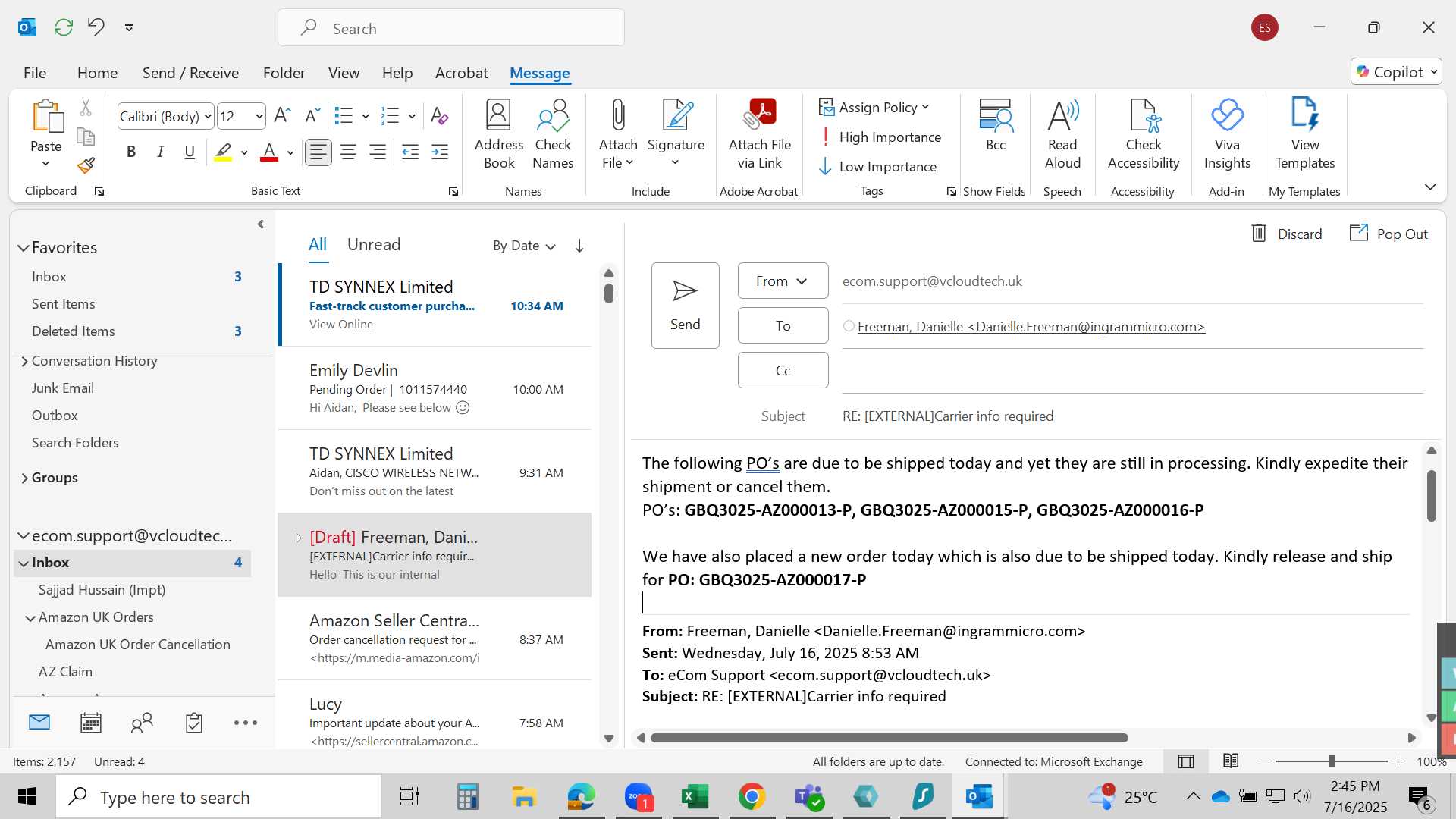The height and width of the screenshot is (819, 1456).
Task: Align text left
Action: point(318,152)
